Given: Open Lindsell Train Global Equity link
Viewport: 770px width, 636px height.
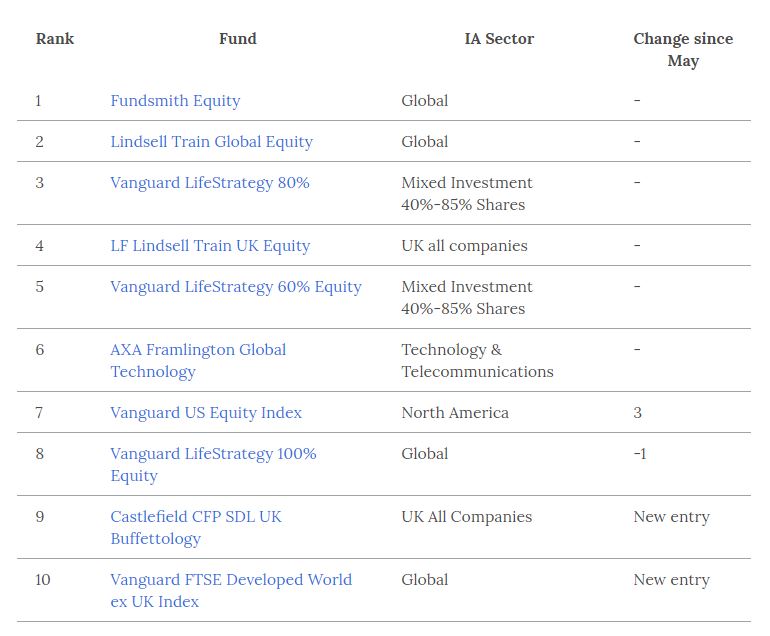Looking at the screenshot, I should click(x=212, y=142).
